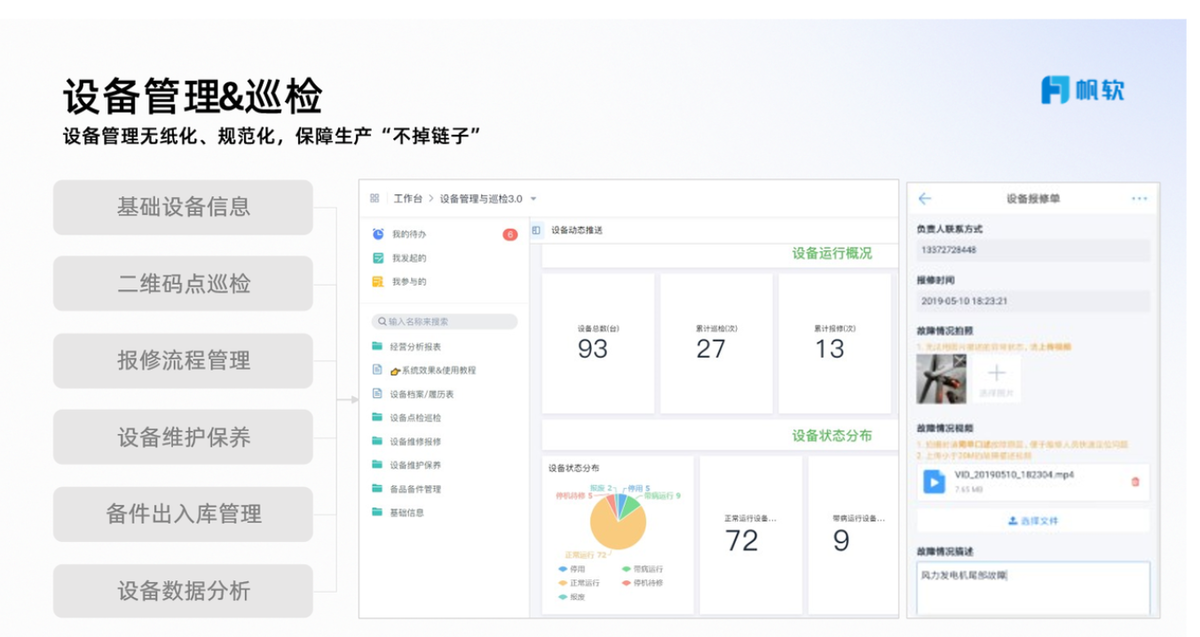
Task: Click the back arrow in 设备报修单
Action: (924, 198)
